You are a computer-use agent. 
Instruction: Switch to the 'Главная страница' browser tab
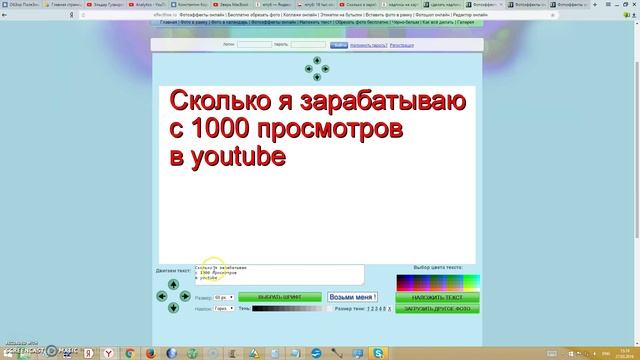click(x=63, y=4)
